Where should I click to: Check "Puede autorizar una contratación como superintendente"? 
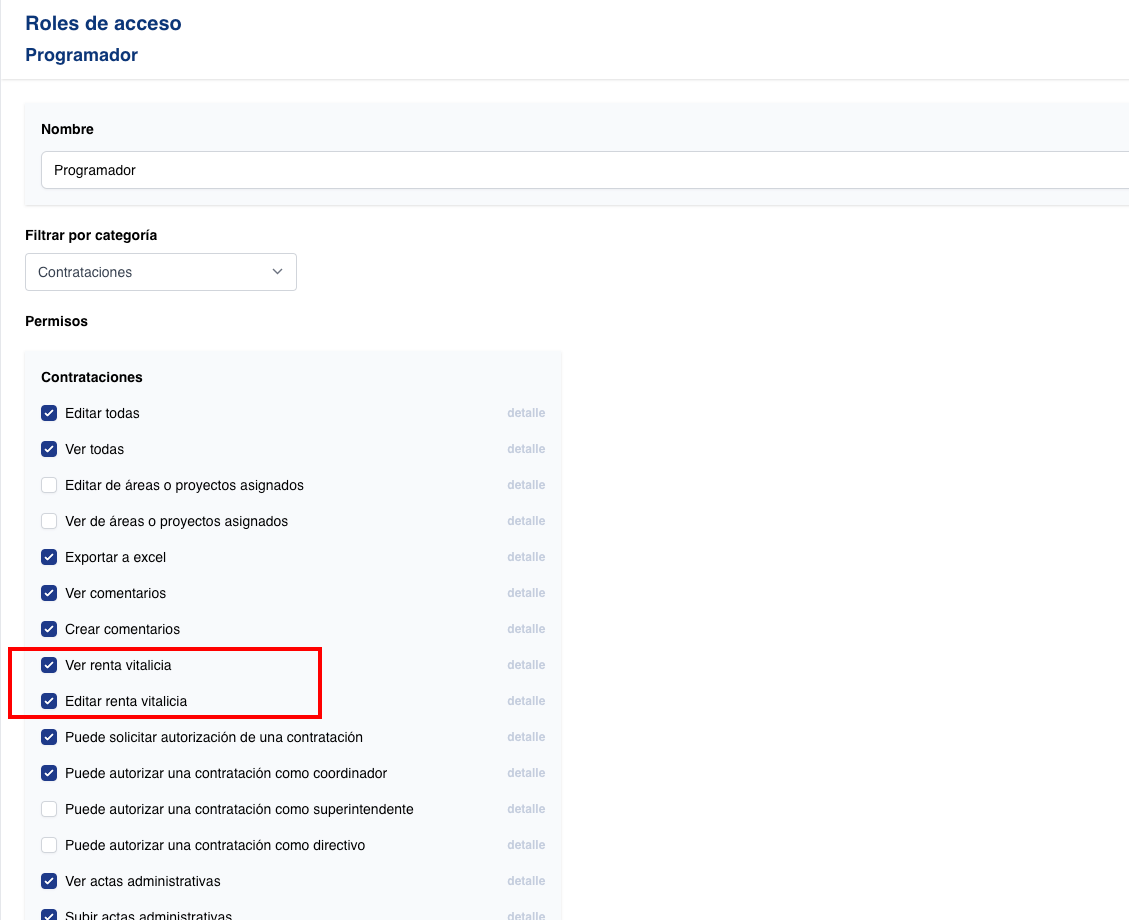[x=49, y=809]
